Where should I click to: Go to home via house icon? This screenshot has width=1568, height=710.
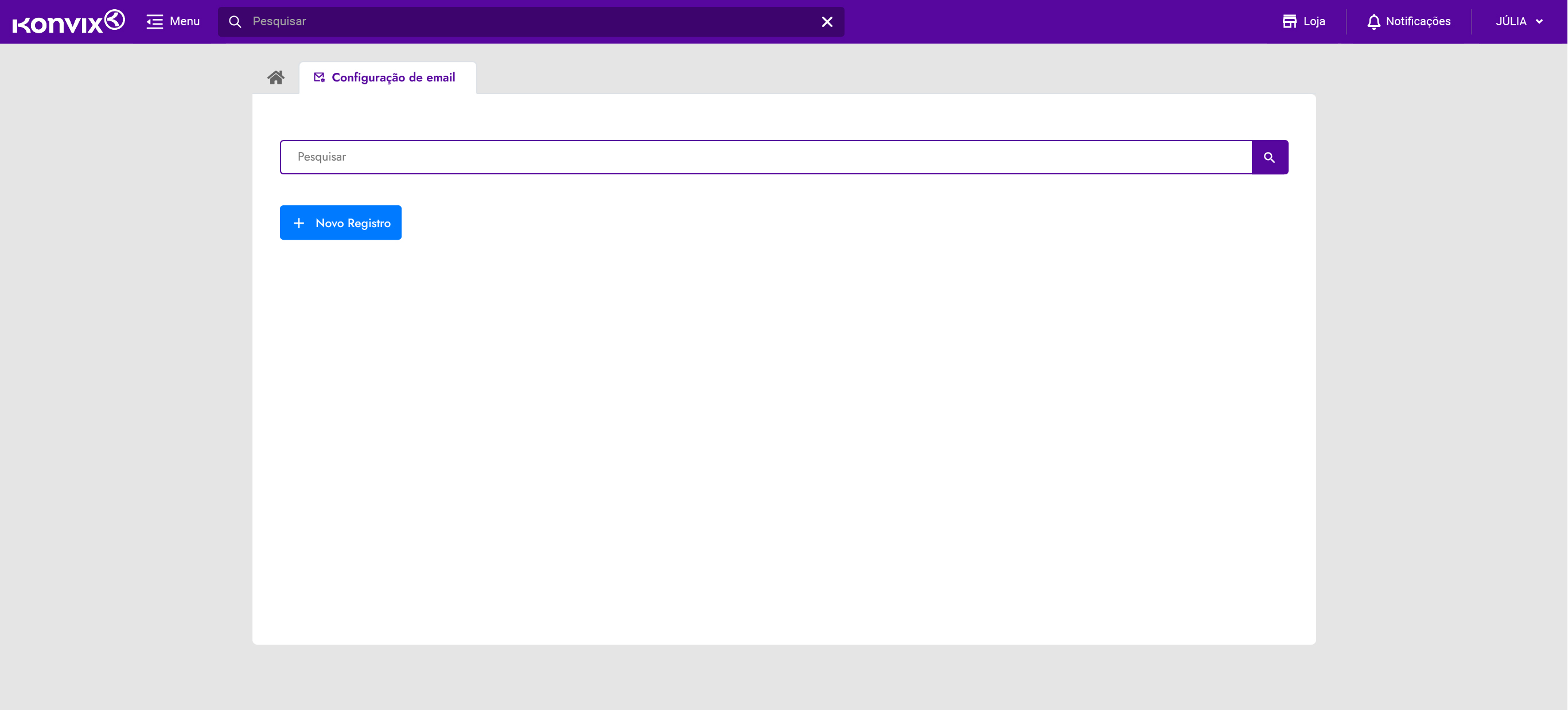(276, 77)
